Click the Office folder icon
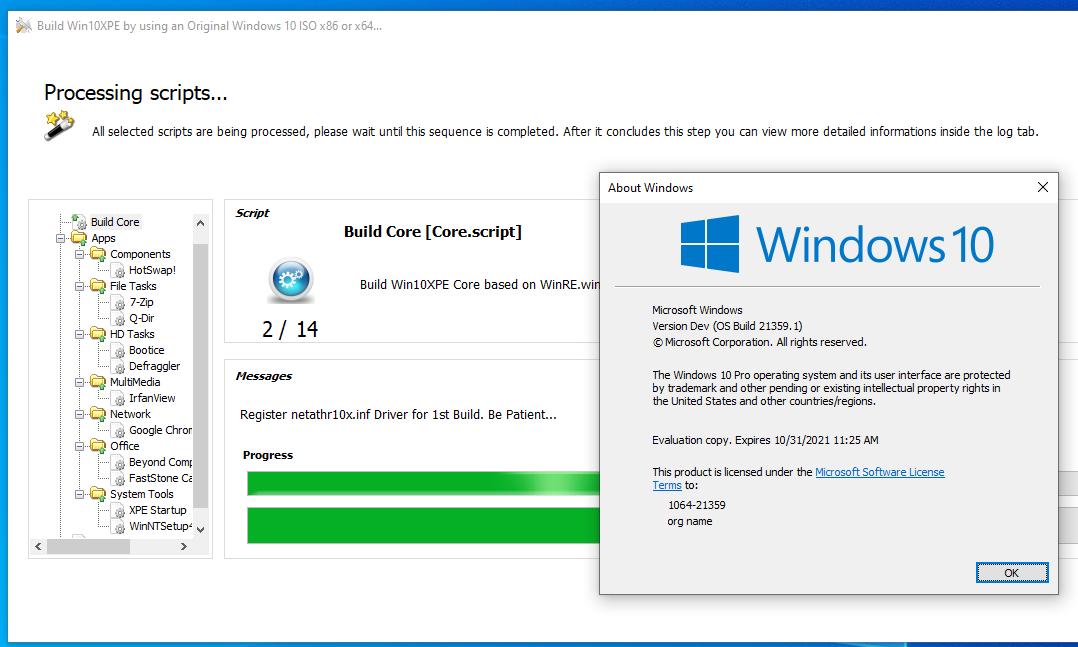 tap(98, 446)
